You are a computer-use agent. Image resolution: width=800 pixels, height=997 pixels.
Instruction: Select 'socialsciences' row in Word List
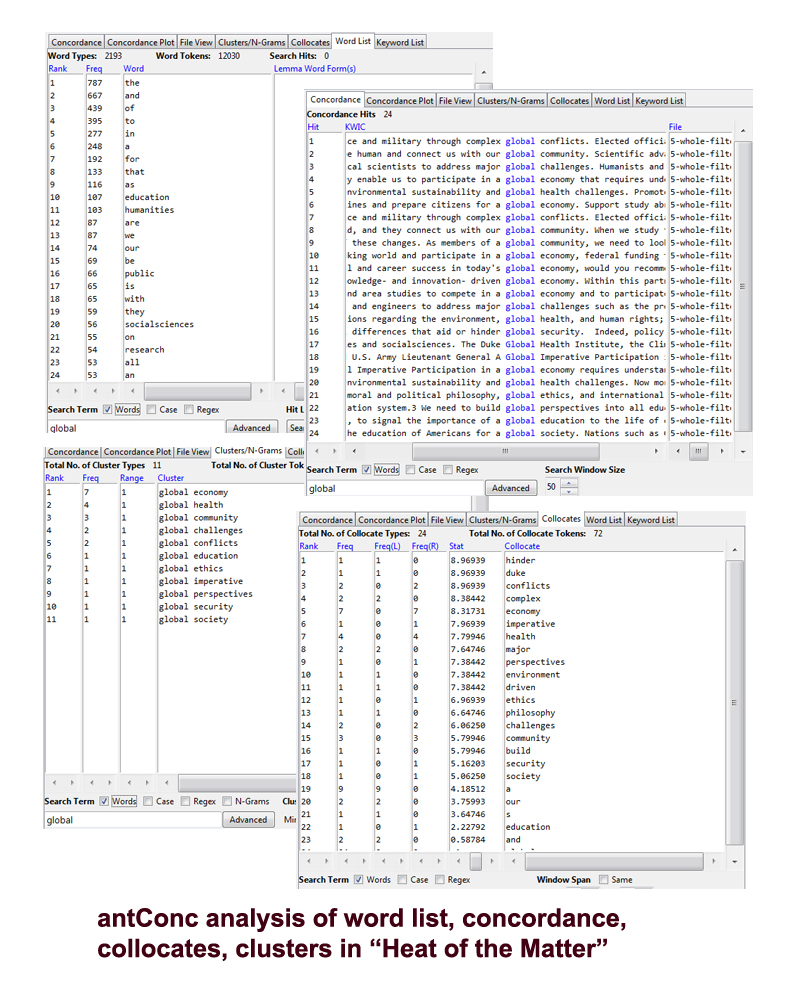pos(161,324)
